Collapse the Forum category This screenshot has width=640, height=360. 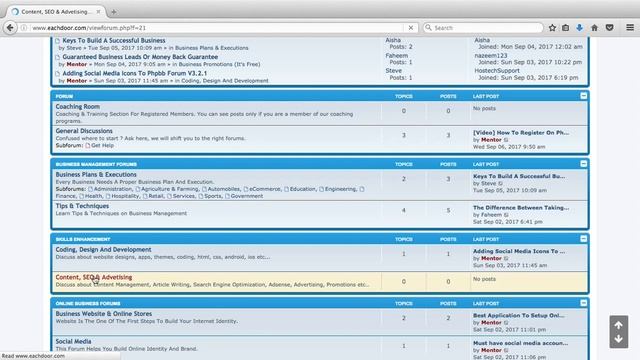(x=584, y=96)
